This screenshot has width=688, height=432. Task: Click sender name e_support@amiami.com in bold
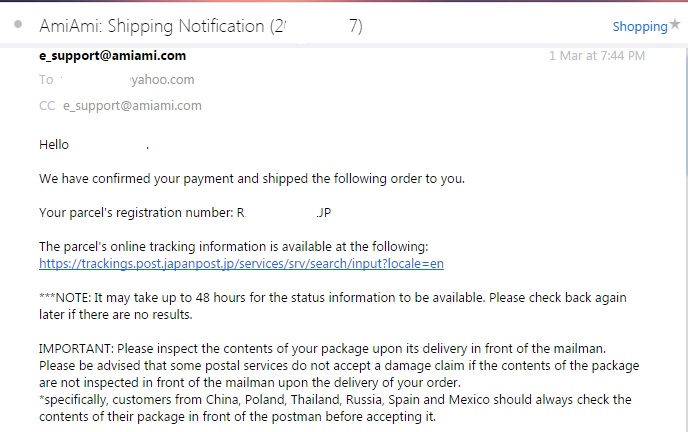point(112,56)
